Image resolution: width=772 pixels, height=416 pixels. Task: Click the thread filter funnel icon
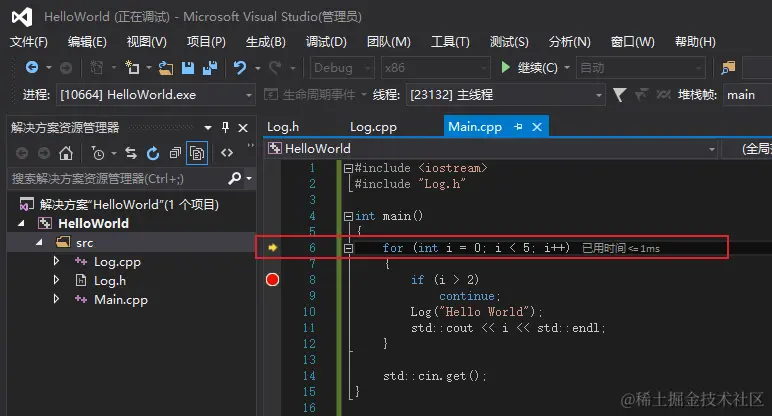tap(619, 95)
